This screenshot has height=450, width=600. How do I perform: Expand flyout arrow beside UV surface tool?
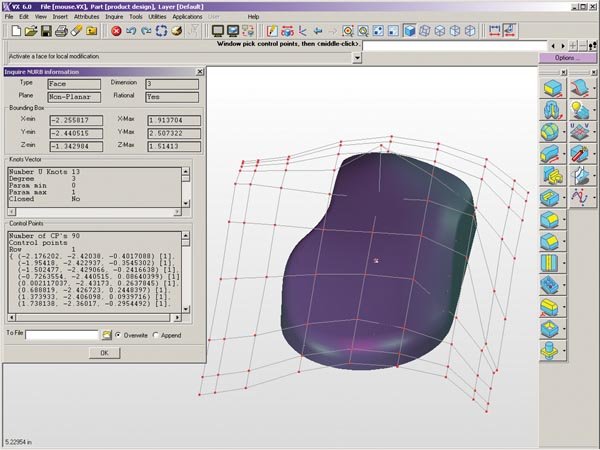pos(594,132)
